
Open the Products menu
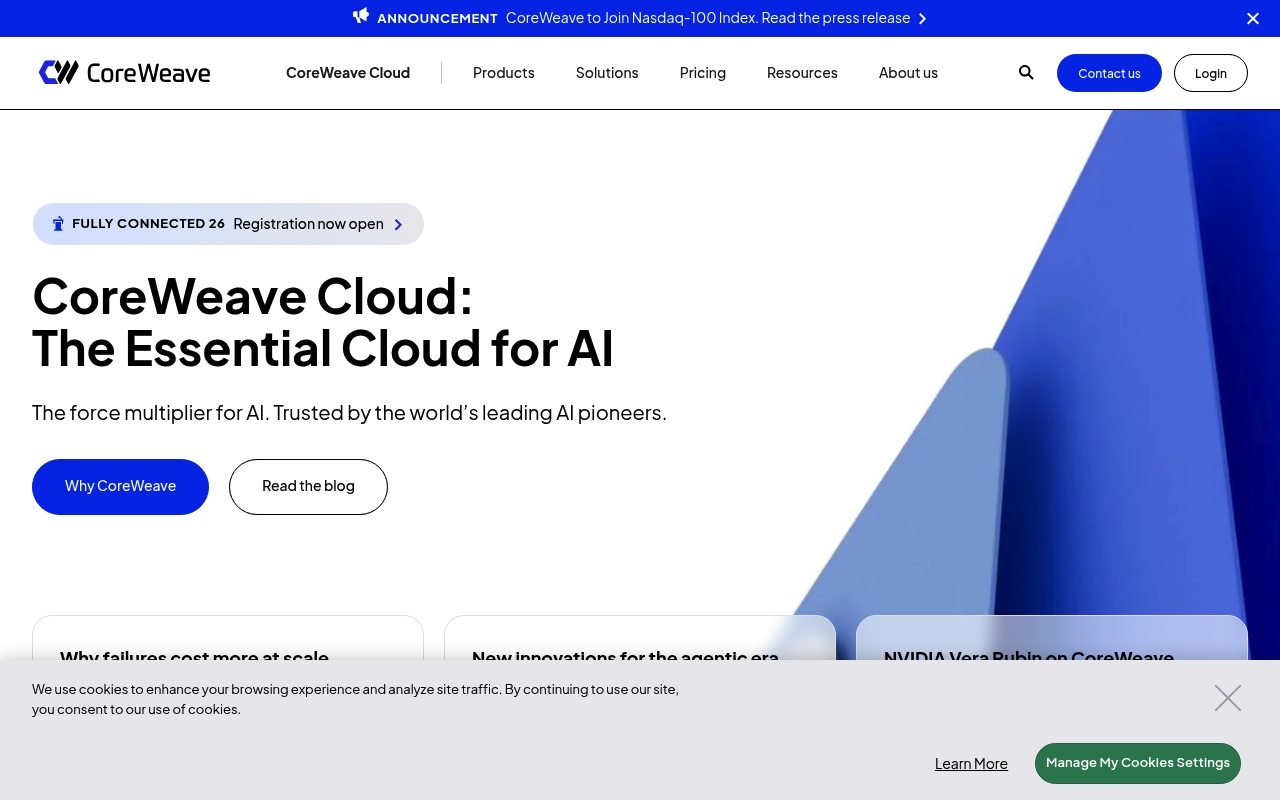click(x=504, y=73)
